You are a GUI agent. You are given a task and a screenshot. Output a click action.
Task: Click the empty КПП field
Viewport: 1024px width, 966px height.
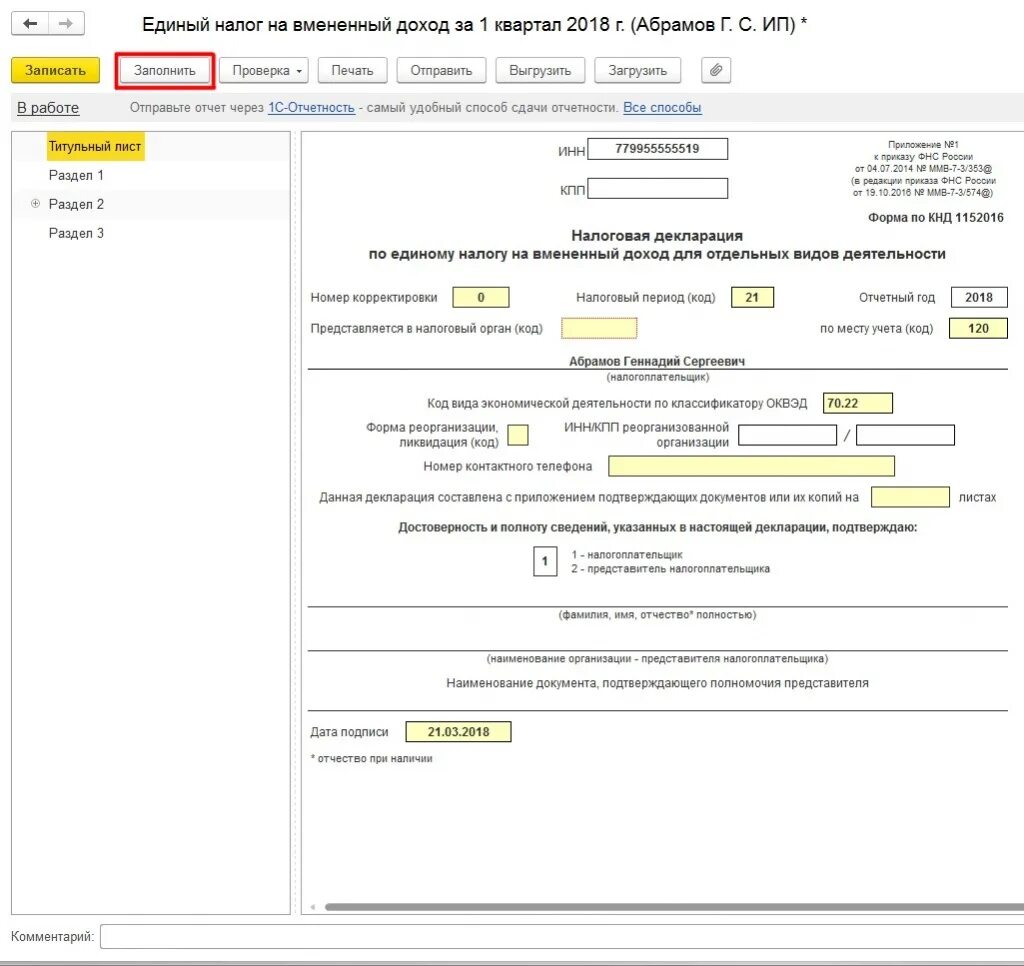pyautogui.click(x=658, y=189)
